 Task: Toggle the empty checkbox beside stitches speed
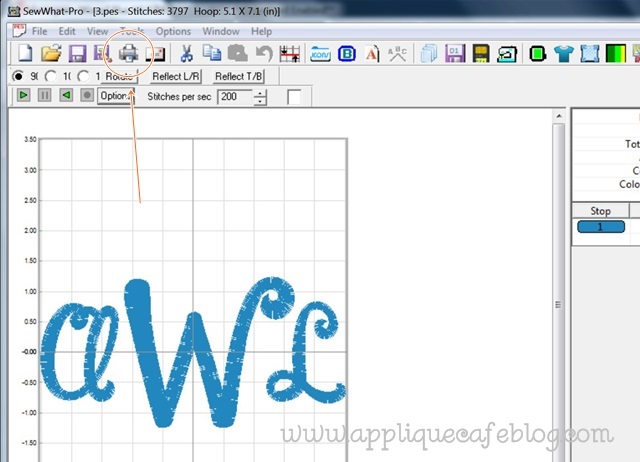point(294,97)
